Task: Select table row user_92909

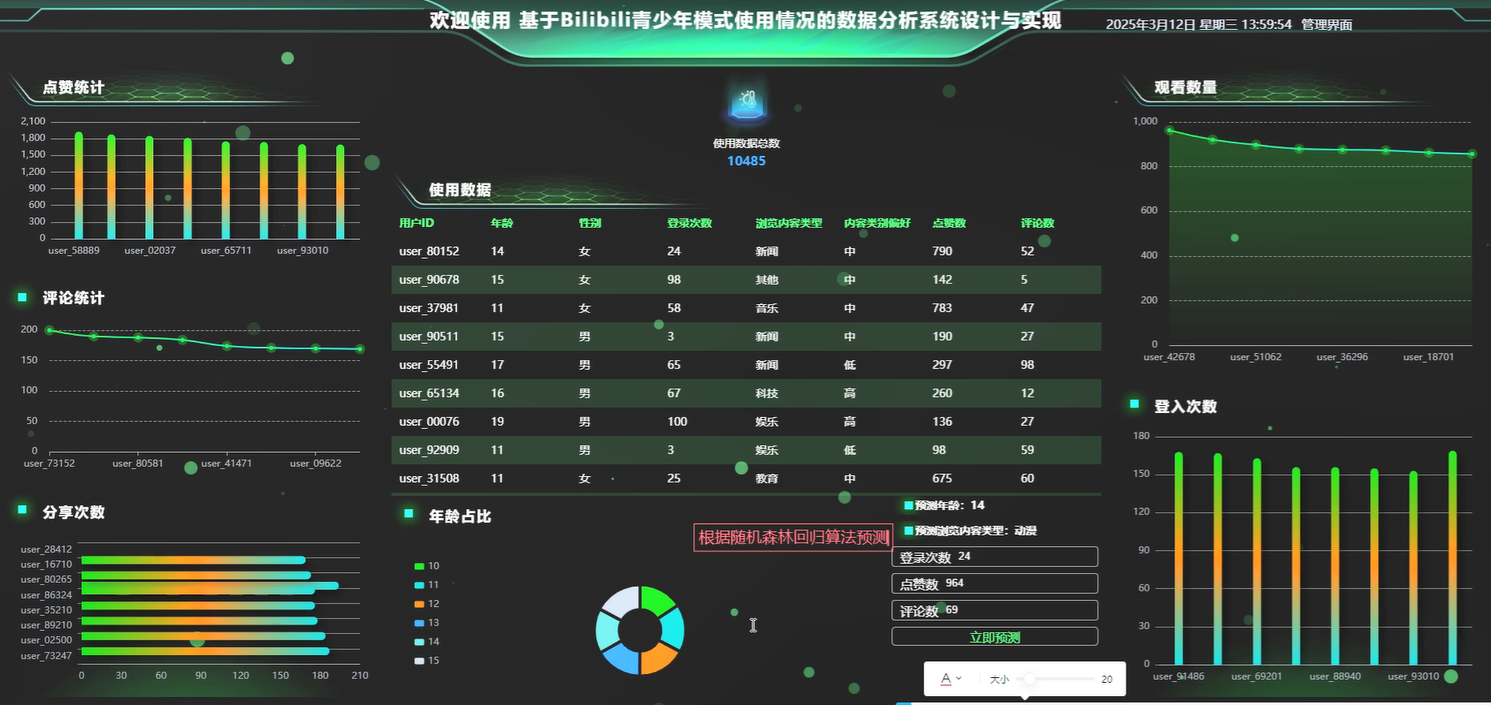Action: pyautogui.click(x=746, y=450)
